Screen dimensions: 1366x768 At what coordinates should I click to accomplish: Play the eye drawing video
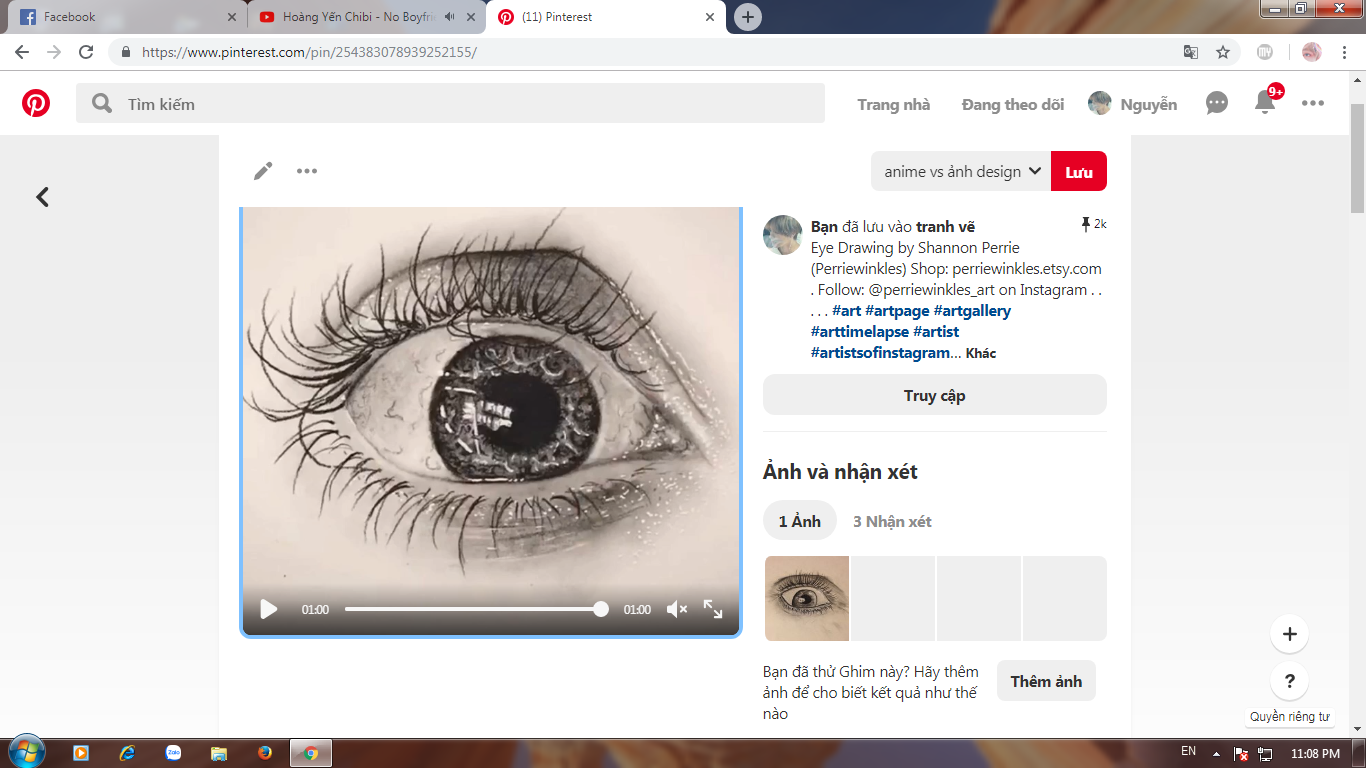pos(268,609)
